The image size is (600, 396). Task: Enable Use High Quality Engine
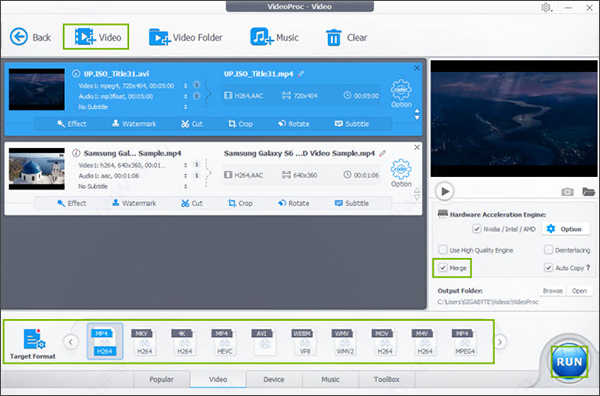click(443, 250)
